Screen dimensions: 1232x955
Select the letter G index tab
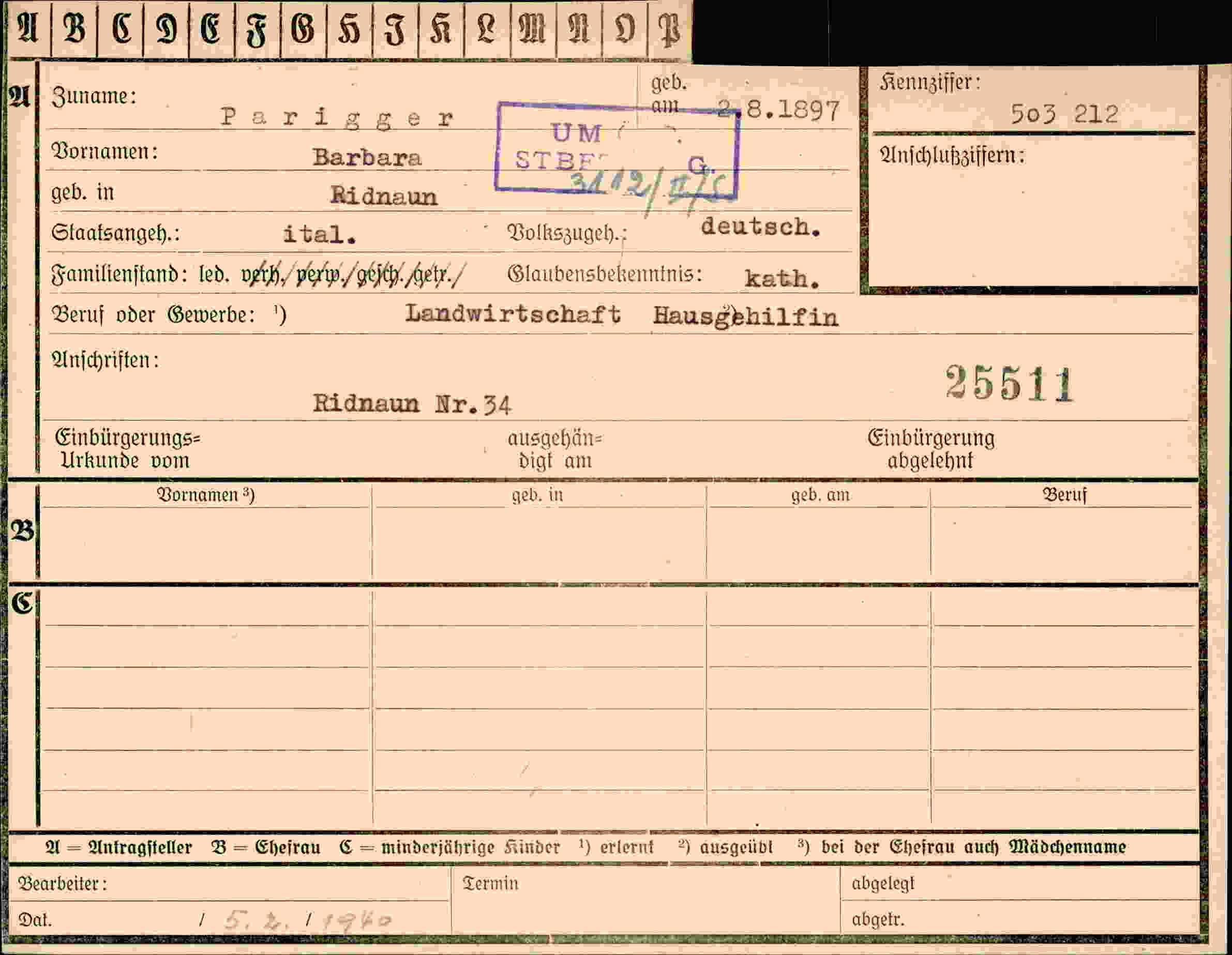[x=304, y=29]
